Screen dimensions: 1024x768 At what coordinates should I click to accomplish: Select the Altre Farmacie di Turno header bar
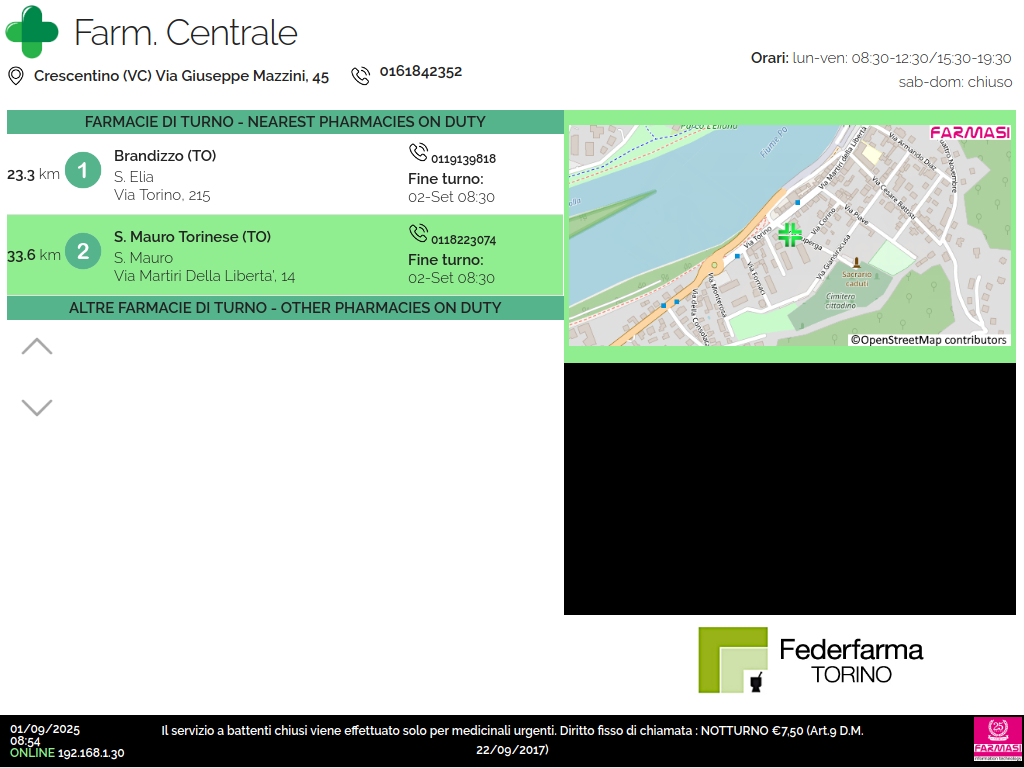pyautogui.click(x=285, y=308)
